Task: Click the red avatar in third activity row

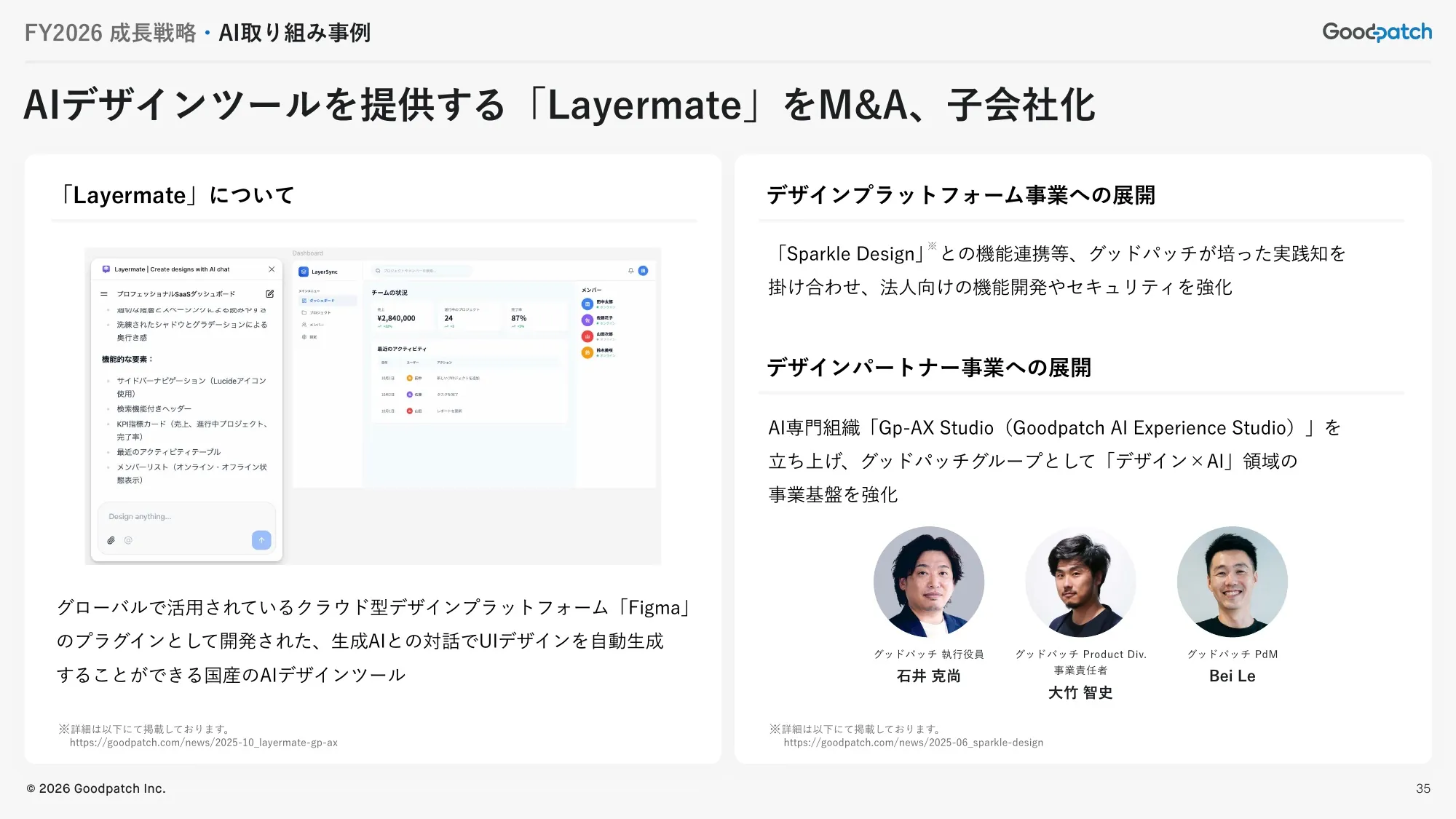Action: tap(410, 411)
